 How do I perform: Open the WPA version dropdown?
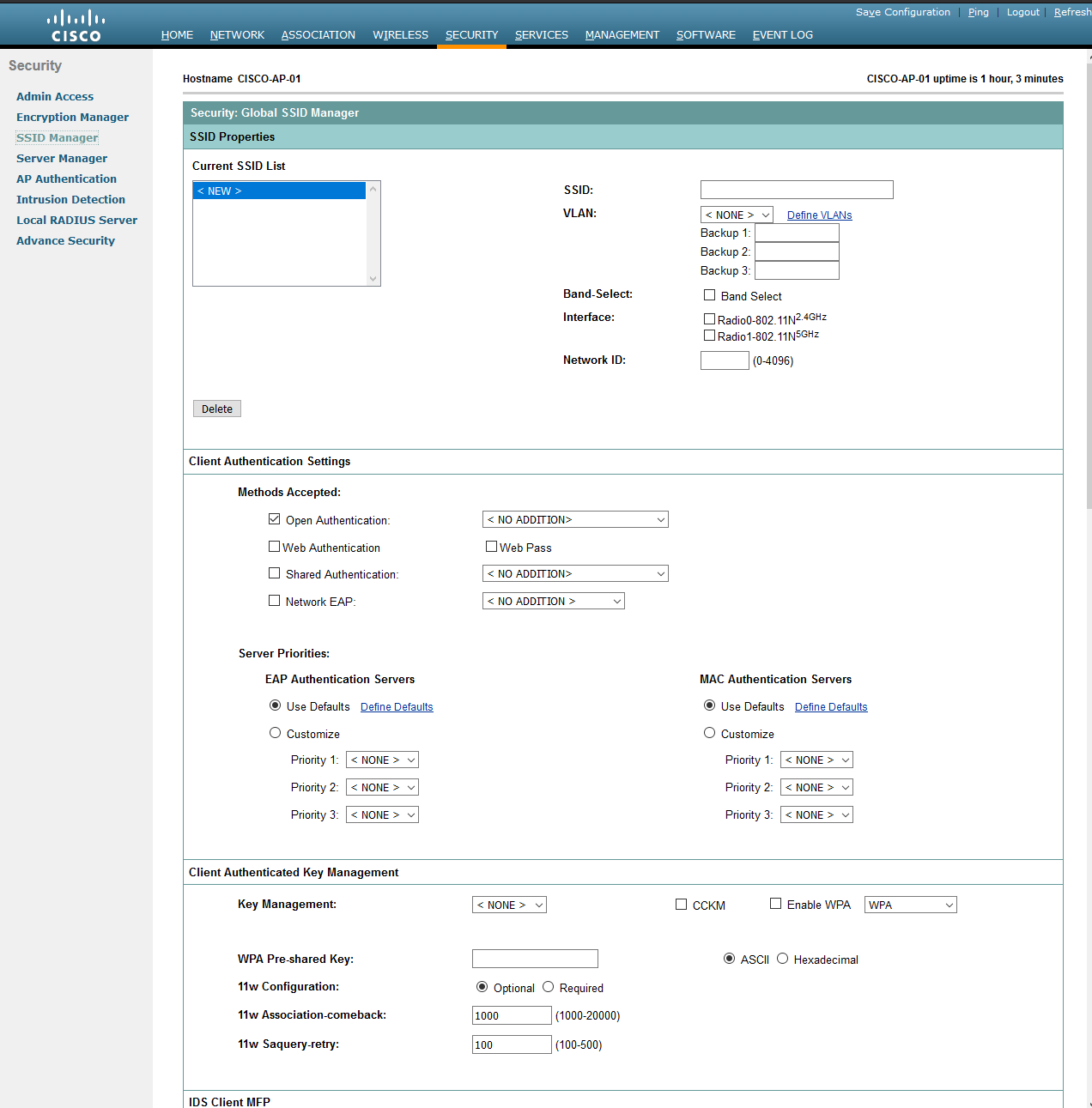[911, 905]
